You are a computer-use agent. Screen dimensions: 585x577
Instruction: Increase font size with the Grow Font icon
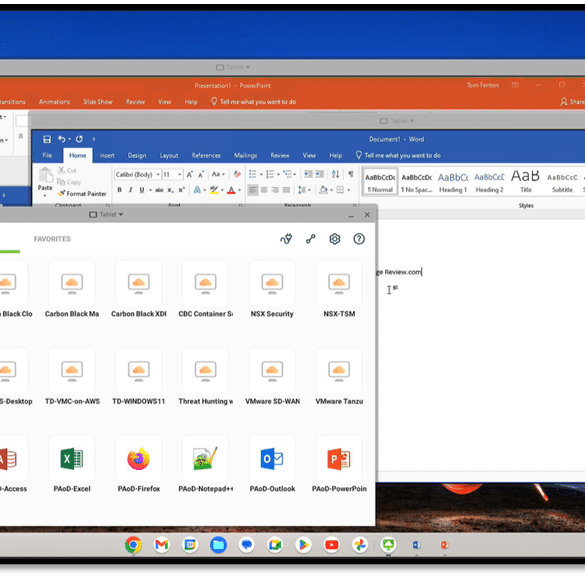pyautogui.click(x=190, y=174)
